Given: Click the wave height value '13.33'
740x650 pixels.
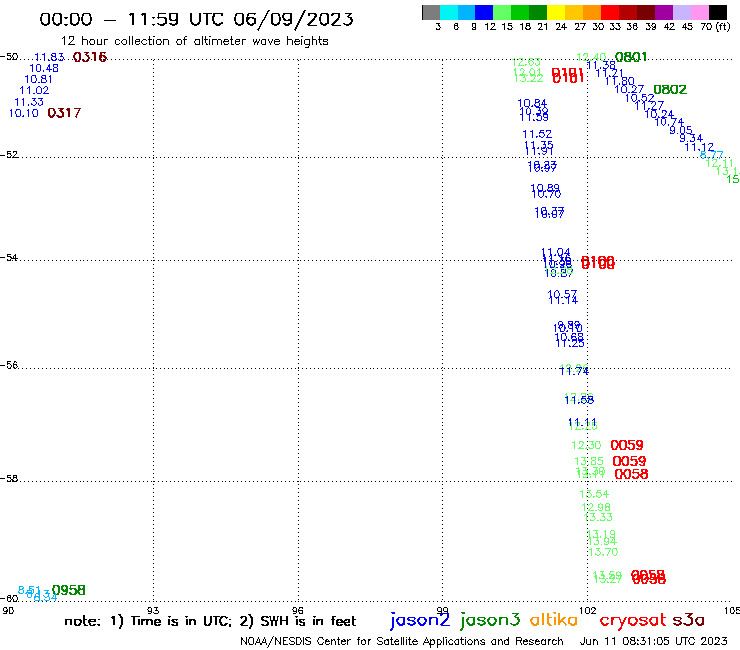Looking at the screenshot, I should pyautogui.click(x=598, y=517).
